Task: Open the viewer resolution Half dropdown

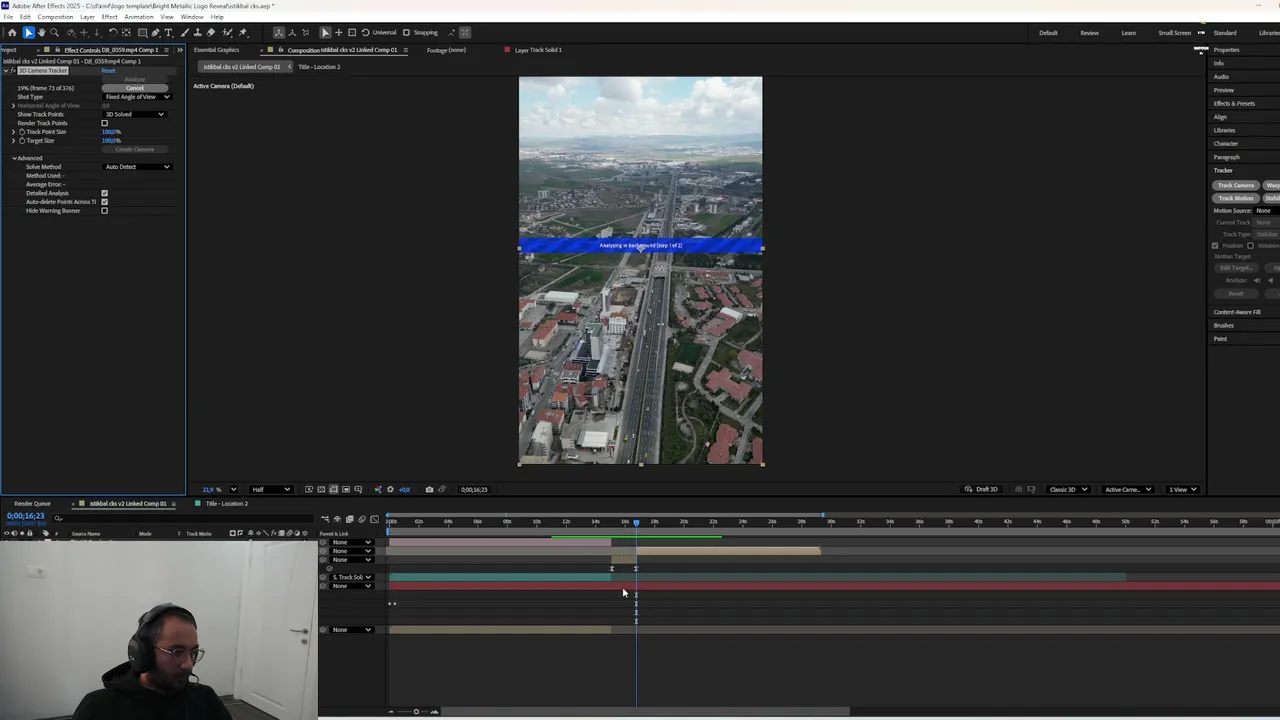Action: point(271,489)
